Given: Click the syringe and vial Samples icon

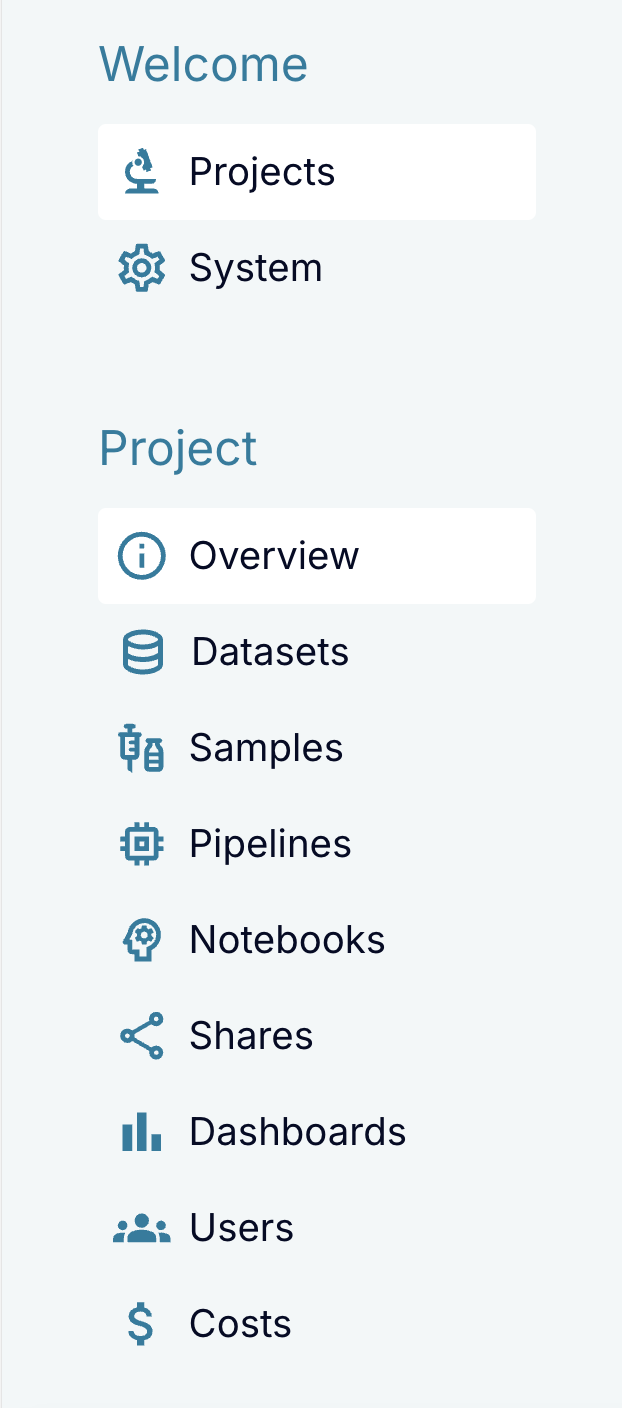Looking at the screenshot, I should (141, 748).
